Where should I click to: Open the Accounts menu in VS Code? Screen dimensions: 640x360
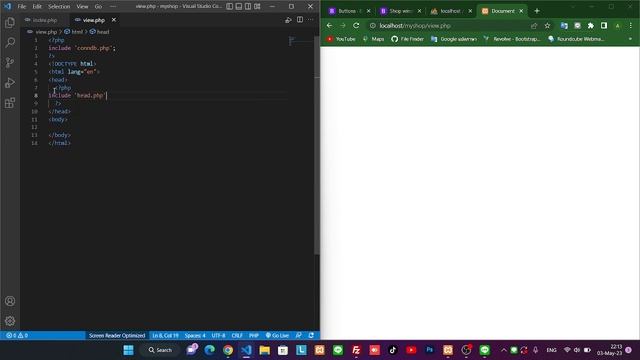(x=10, y=301)
